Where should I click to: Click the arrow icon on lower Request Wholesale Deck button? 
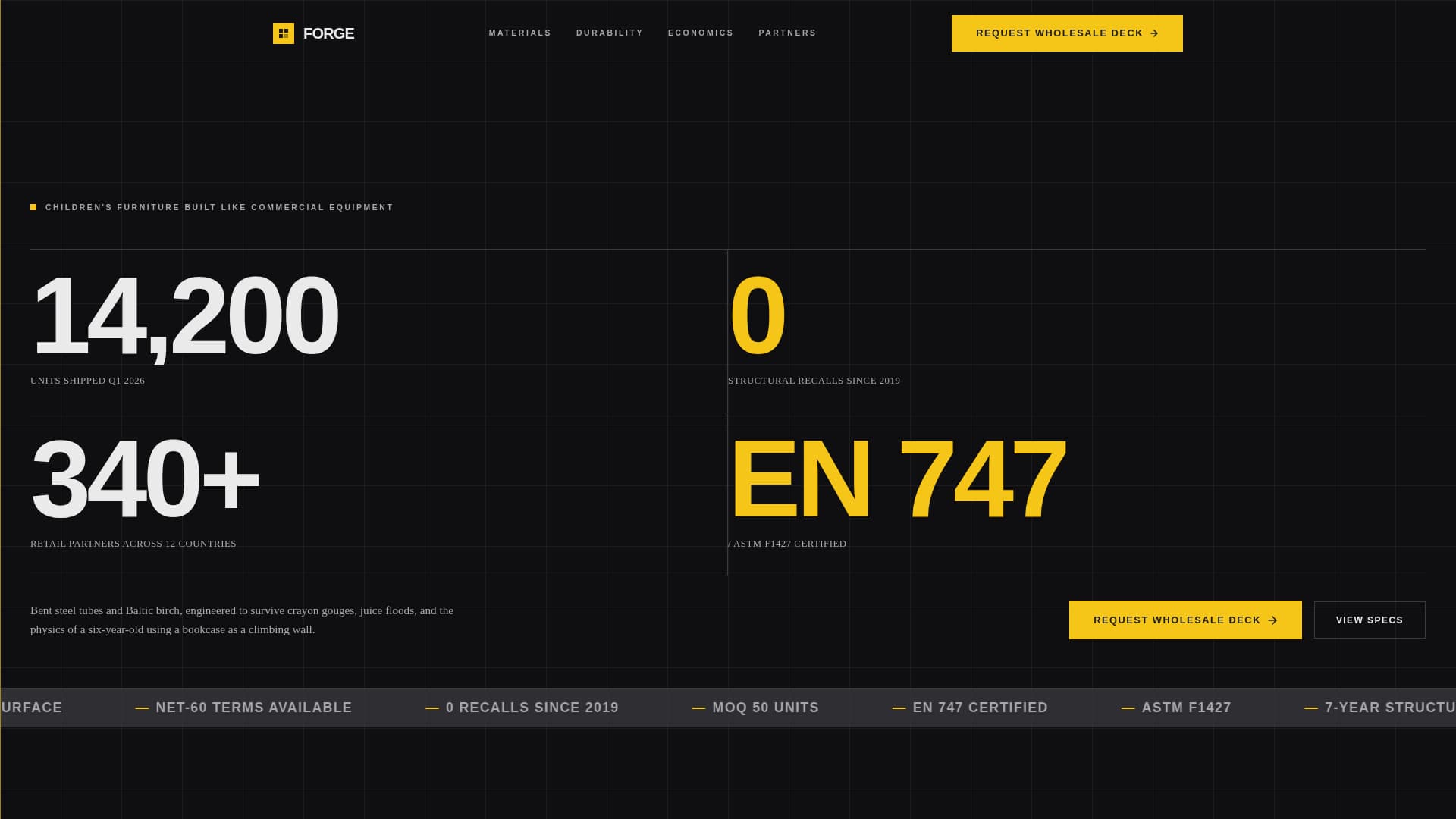click(x=1272, y=620)
